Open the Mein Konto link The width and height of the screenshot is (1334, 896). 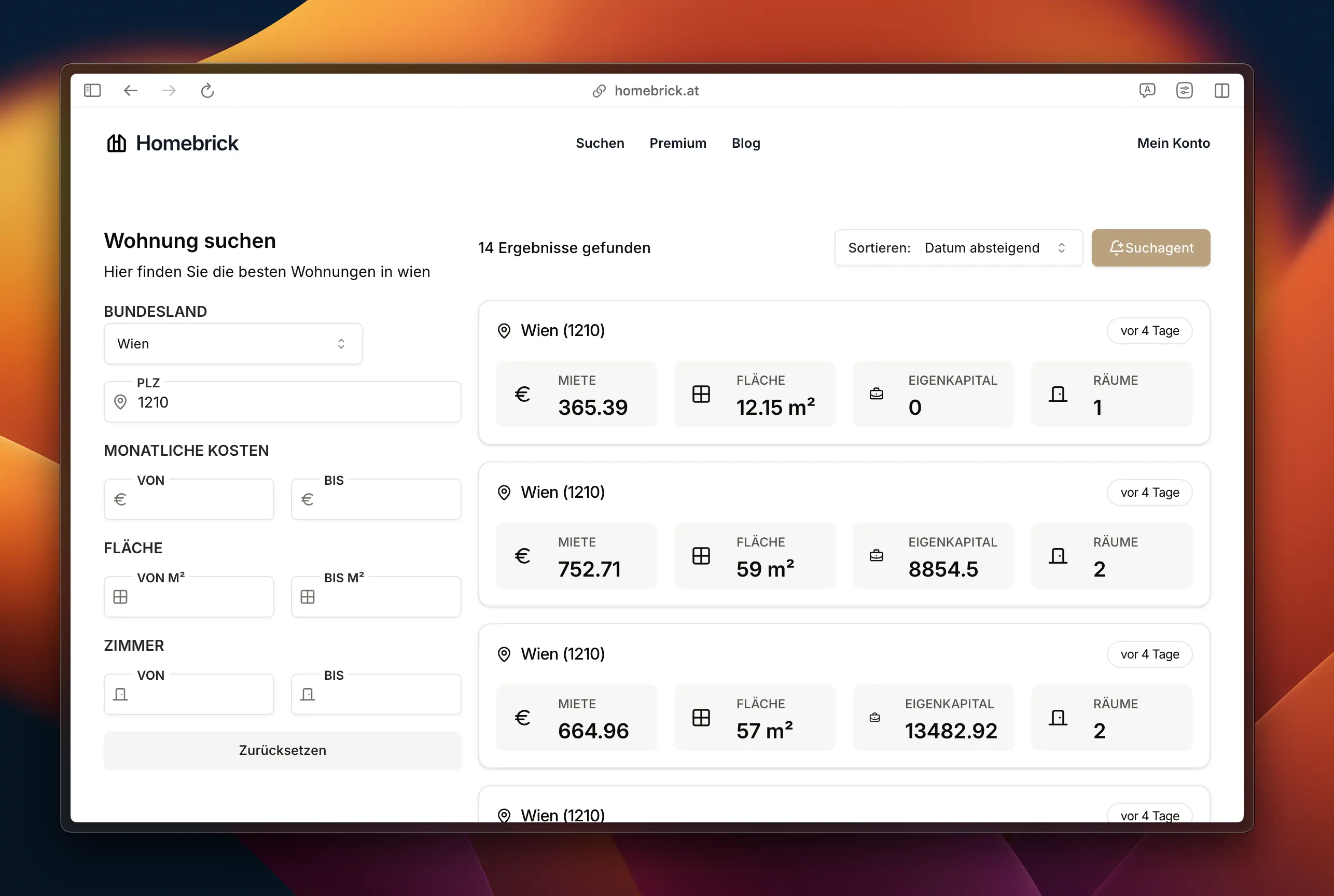(1173, 143)
